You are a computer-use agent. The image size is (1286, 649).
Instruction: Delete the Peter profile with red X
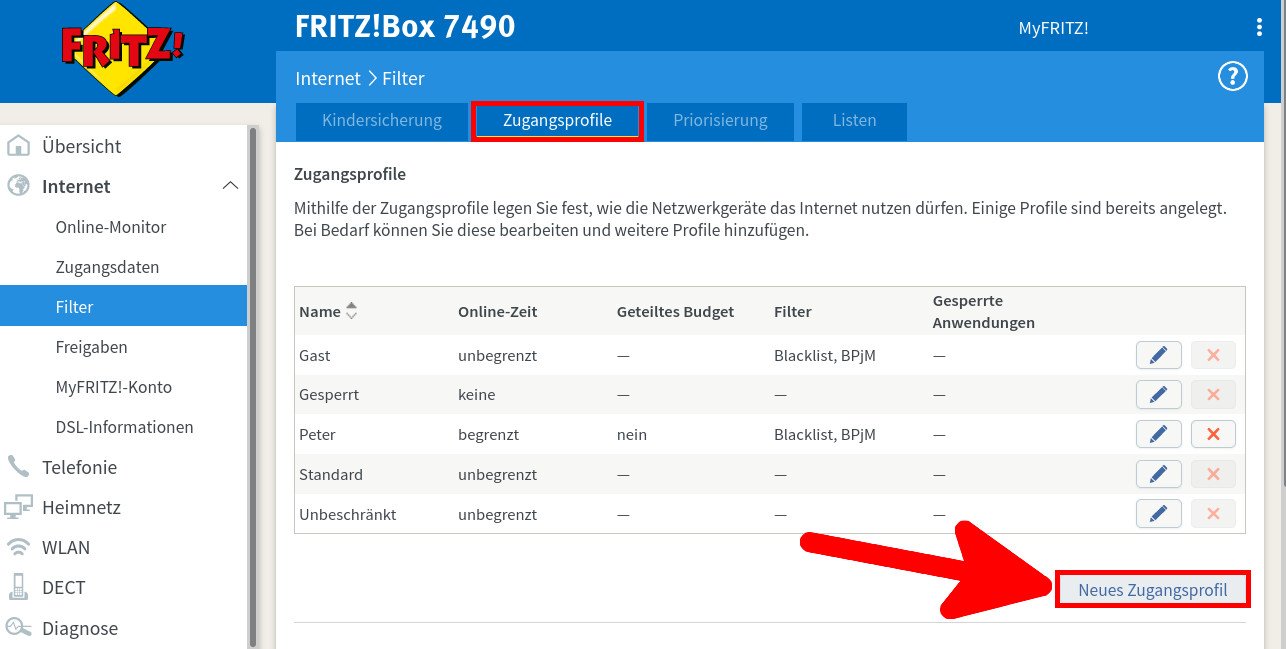[1213, 435]
